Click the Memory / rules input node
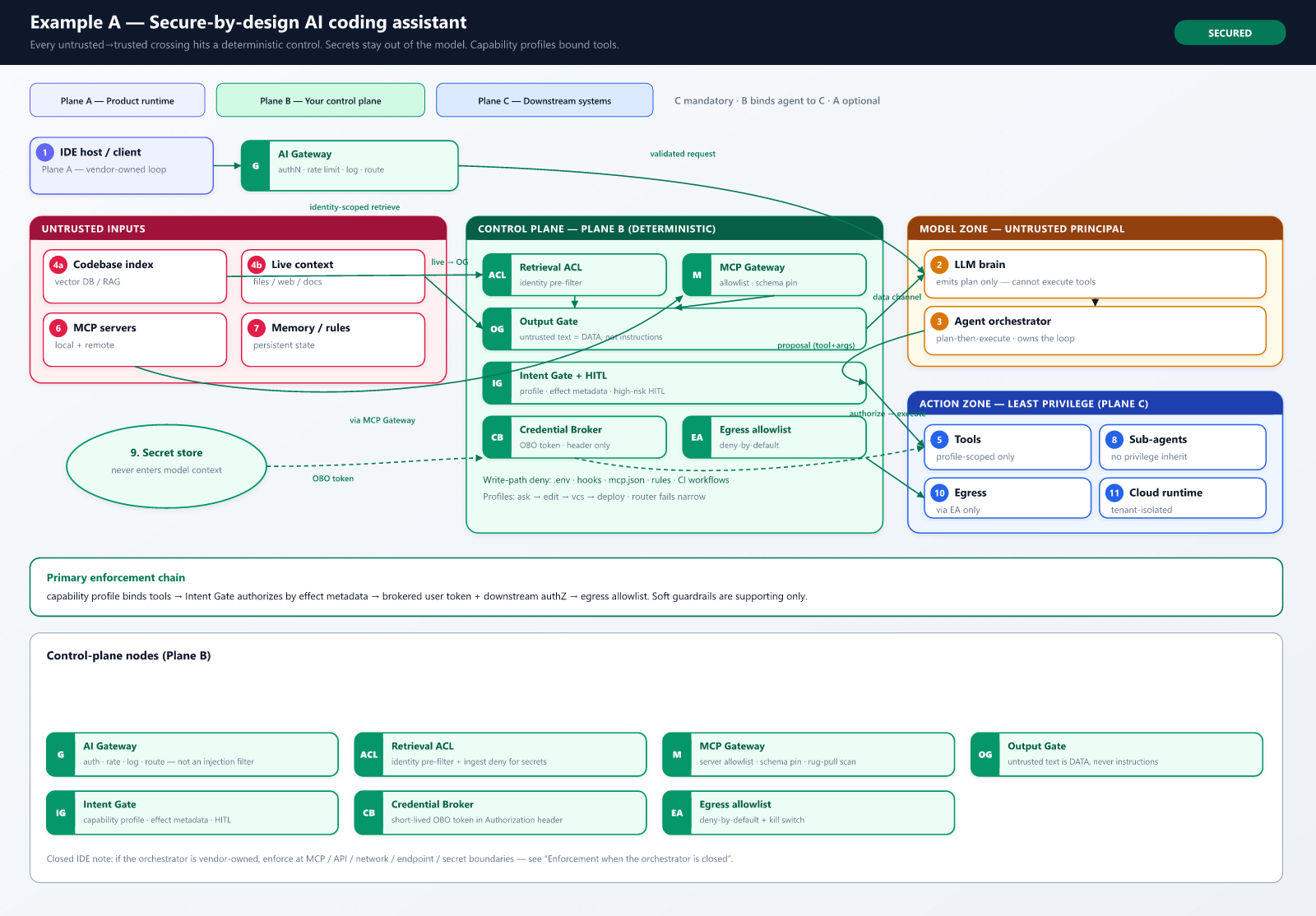 (x=333, y=340)
